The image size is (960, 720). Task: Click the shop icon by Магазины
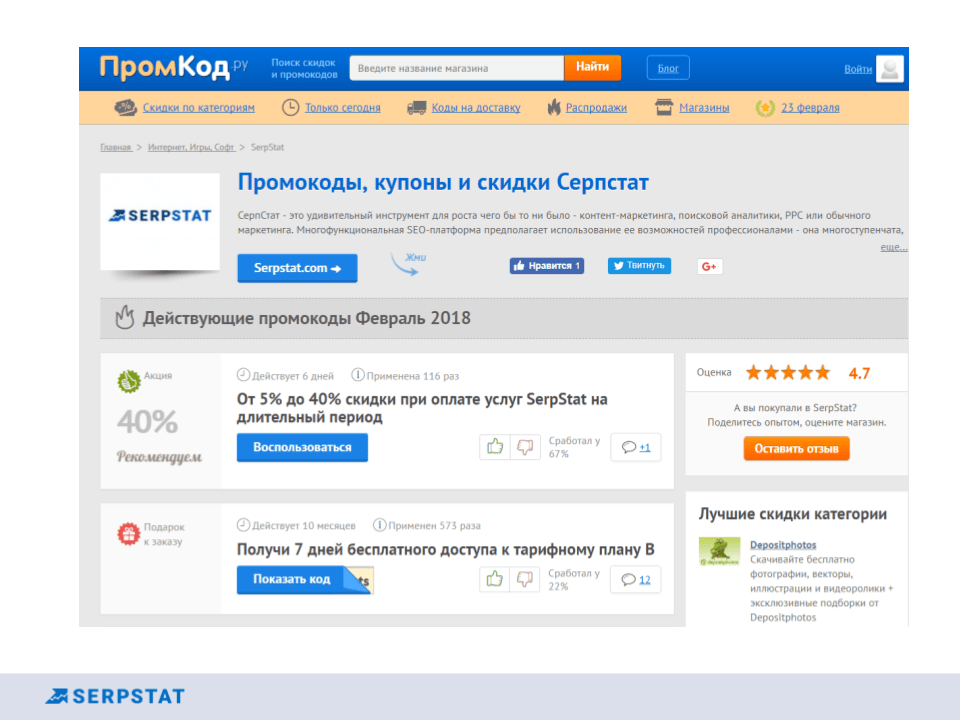(x=664, y=108)
